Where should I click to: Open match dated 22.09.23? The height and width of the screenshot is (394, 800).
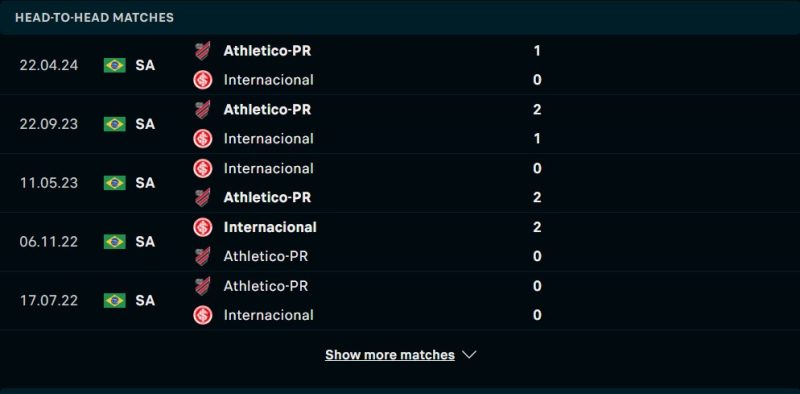49,124
